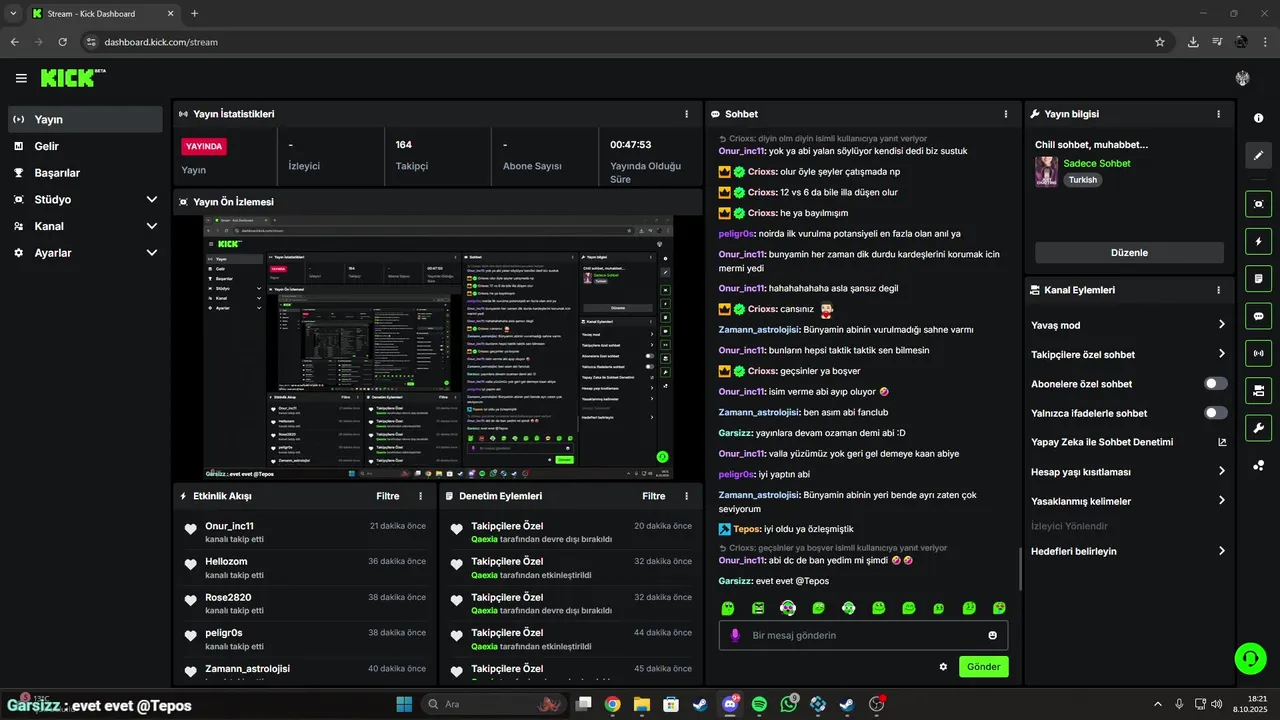This screenshot has width=1280, height=720.
Task: Open a new browser tab
Action: (194, 14)
